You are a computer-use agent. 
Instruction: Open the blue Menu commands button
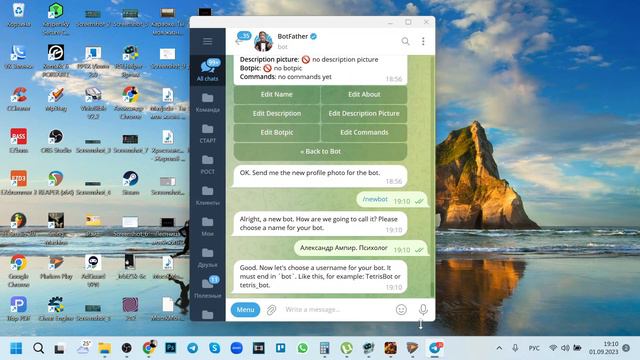pyautogui.click(x=245, y=310)
